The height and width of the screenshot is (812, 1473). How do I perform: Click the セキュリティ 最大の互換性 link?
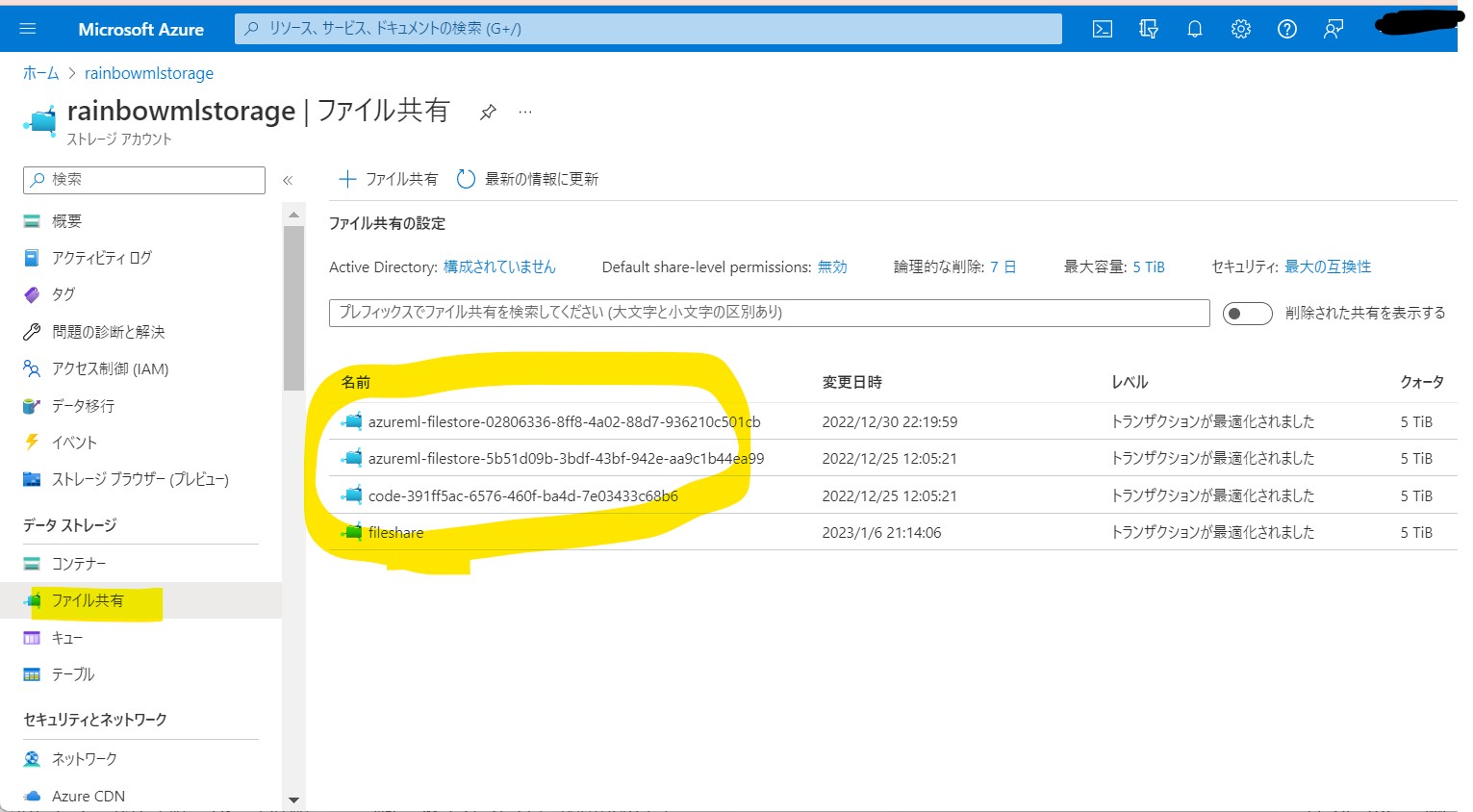(1328, 266)
